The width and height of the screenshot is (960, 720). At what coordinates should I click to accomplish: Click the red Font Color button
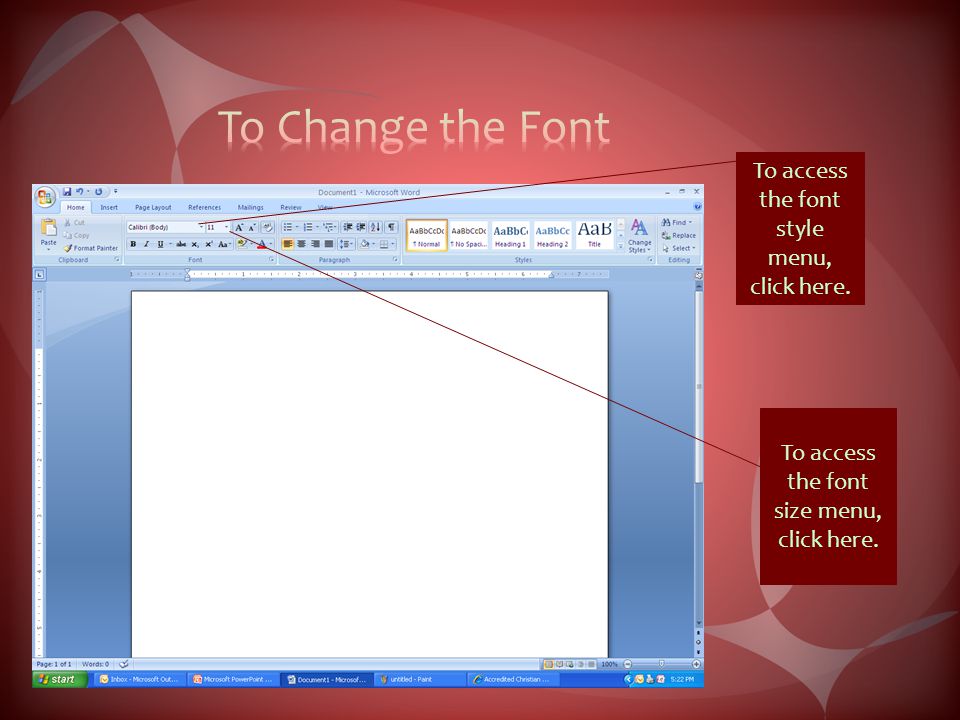[261, 244]
